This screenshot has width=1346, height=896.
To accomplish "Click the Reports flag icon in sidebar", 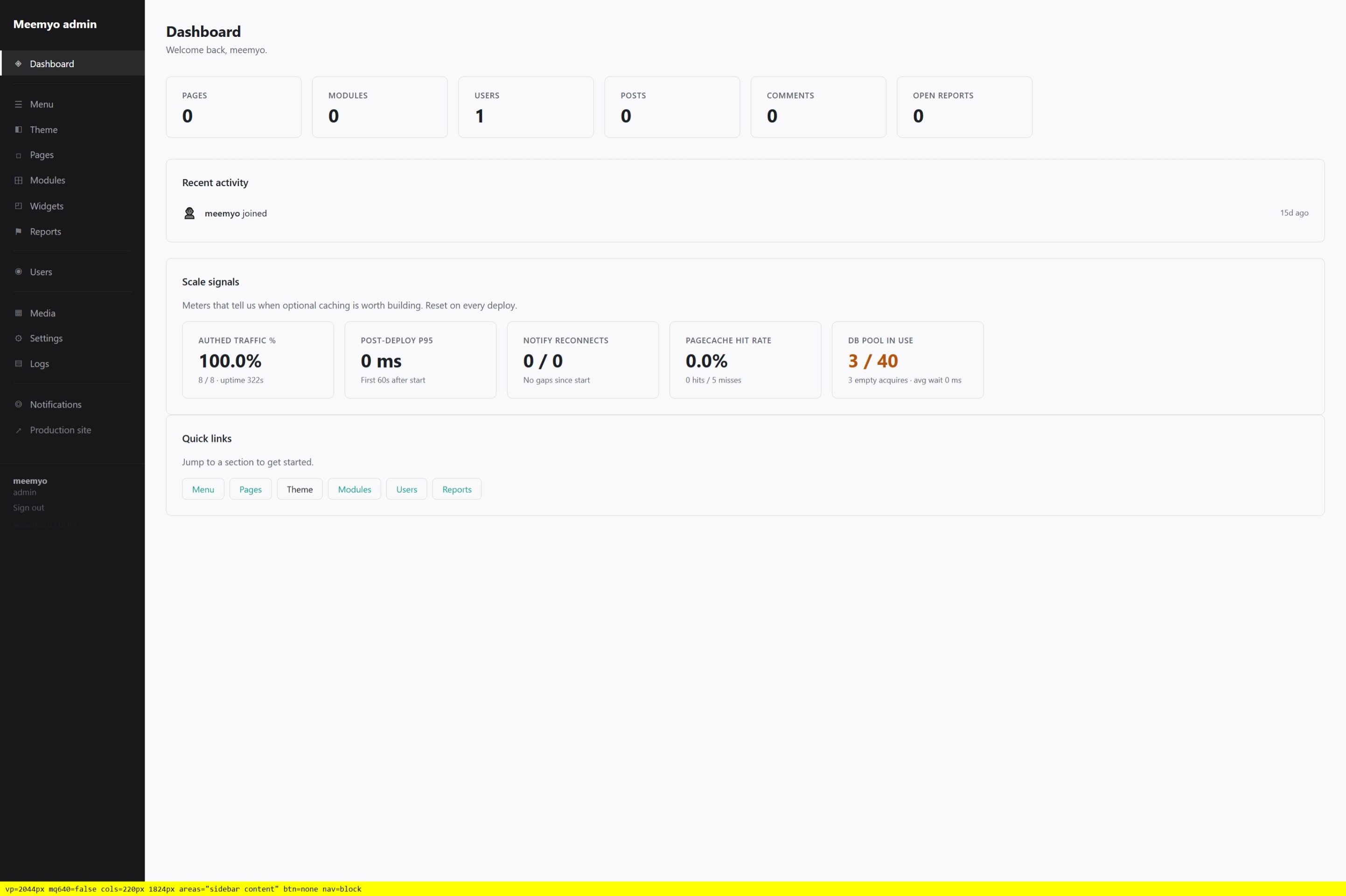I will pos(18,231).
